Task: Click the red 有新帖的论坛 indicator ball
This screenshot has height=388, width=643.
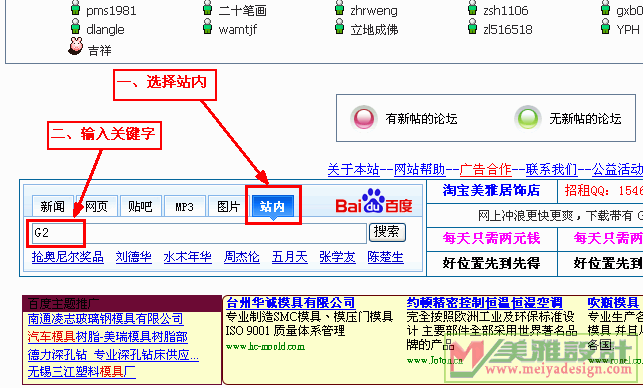Action: point(364,119)
